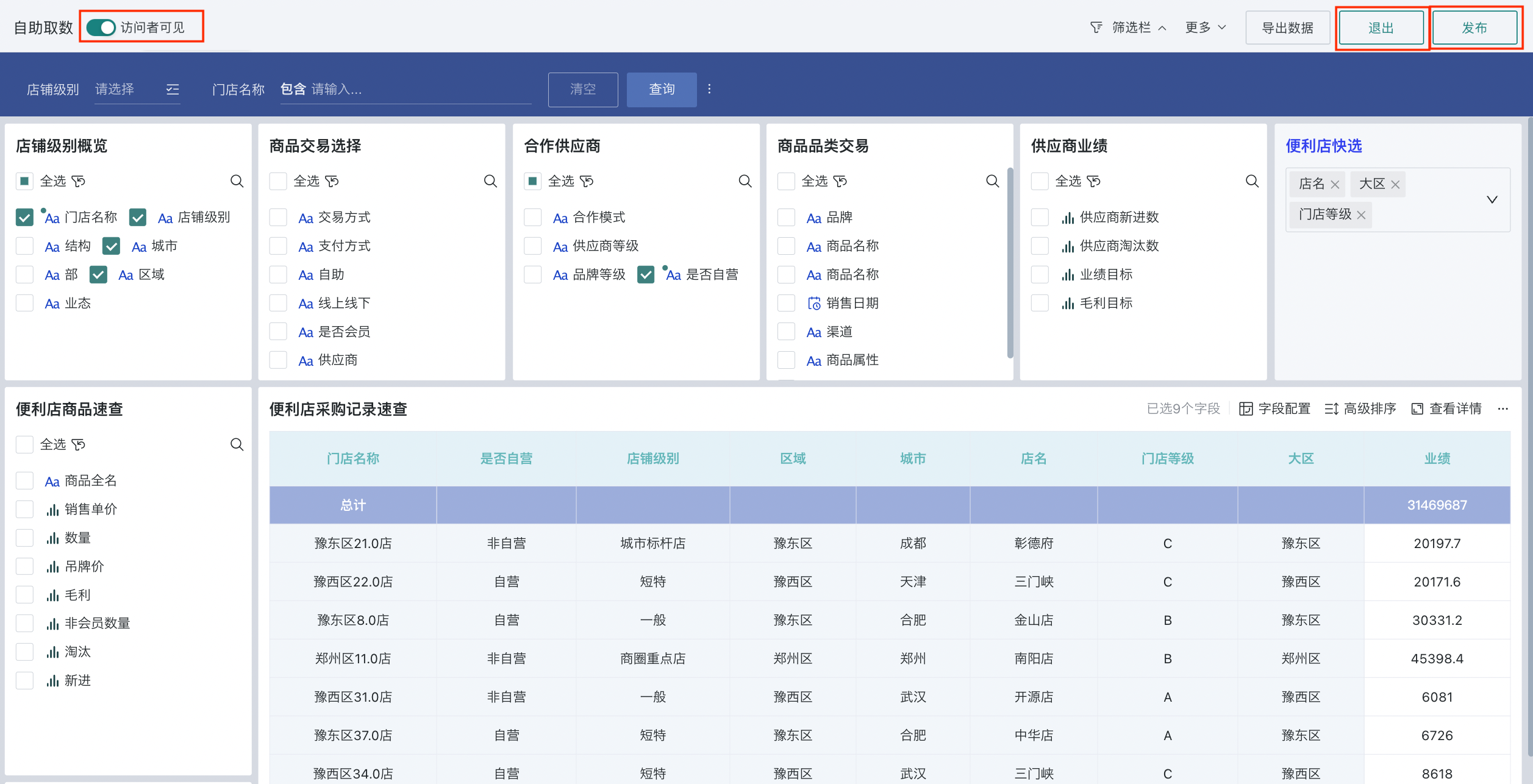Click the 31469687 total value
This screenshot has width=1533, height=784.
tap(1437, 505)
